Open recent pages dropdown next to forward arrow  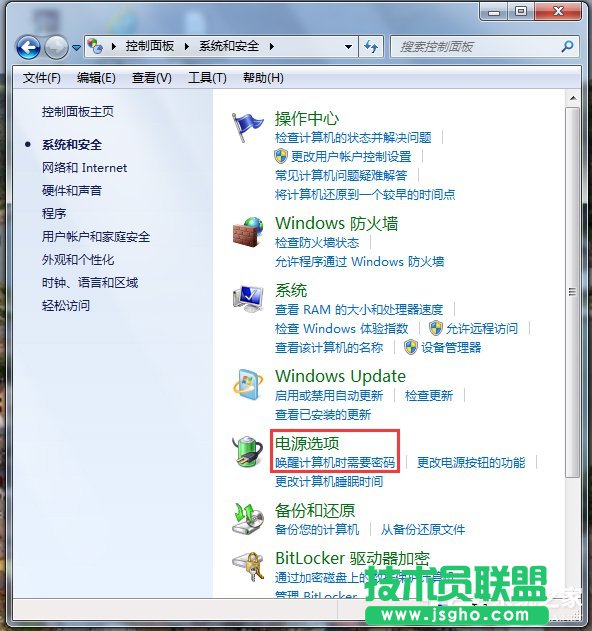(76, 48)
